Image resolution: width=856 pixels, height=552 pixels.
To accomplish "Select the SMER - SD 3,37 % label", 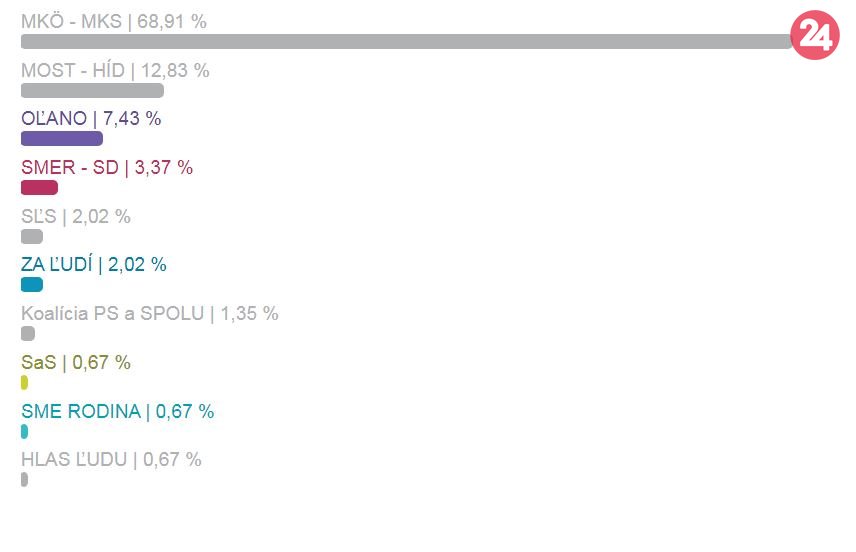I will click(x=107, y=168).
